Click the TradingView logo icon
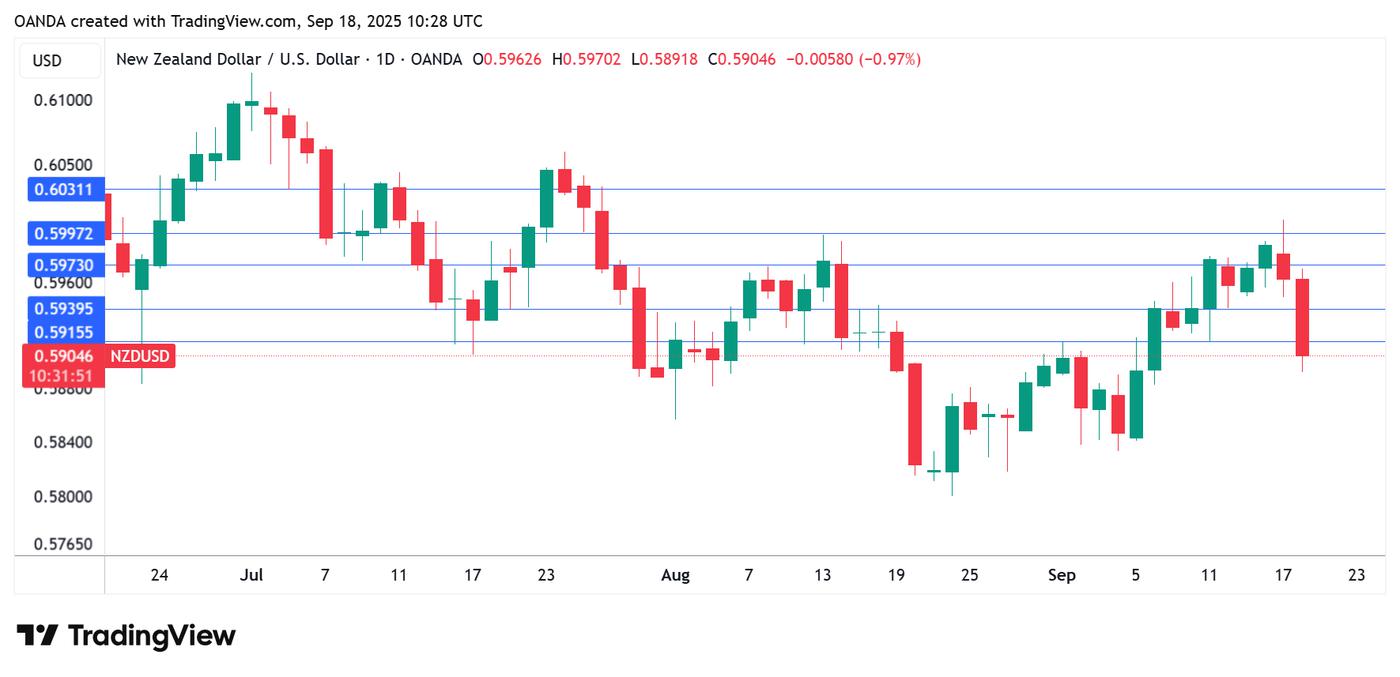This screenshot has width=1400, height=677. 37,636
